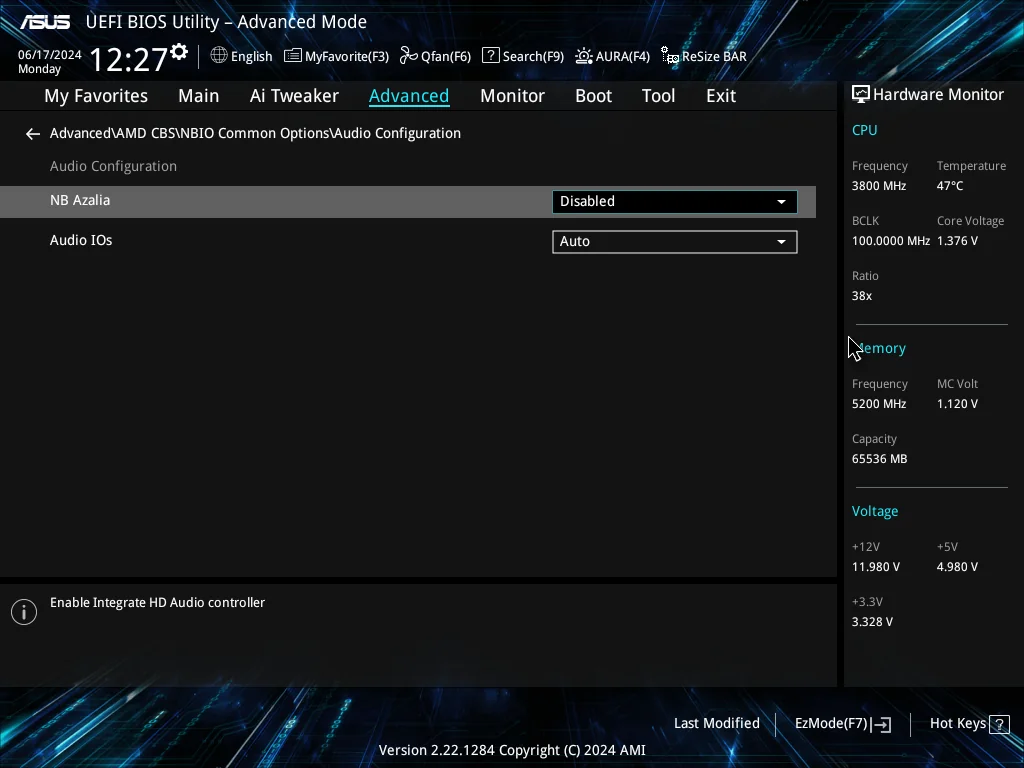Click the date 06/17/2024
Image resolution: width=1024 pixels, height=768 pixels.
[x=50, y=55]
